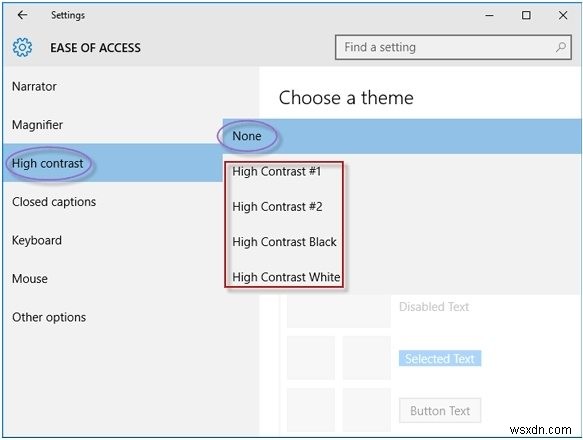Choose High Contrast #1 theme
583x440 pixels.
(x=276, y=171)
